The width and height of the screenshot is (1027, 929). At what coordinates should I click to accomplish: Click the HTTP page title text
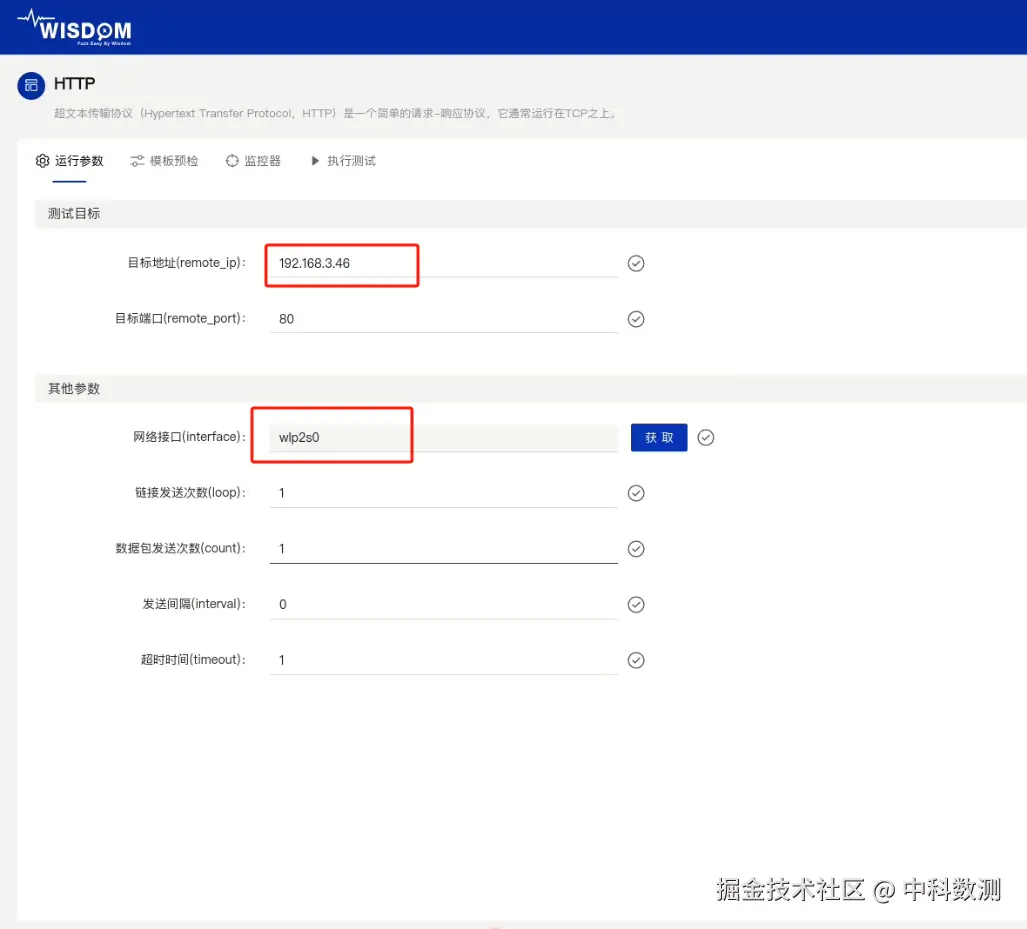[x=75, y=84]
